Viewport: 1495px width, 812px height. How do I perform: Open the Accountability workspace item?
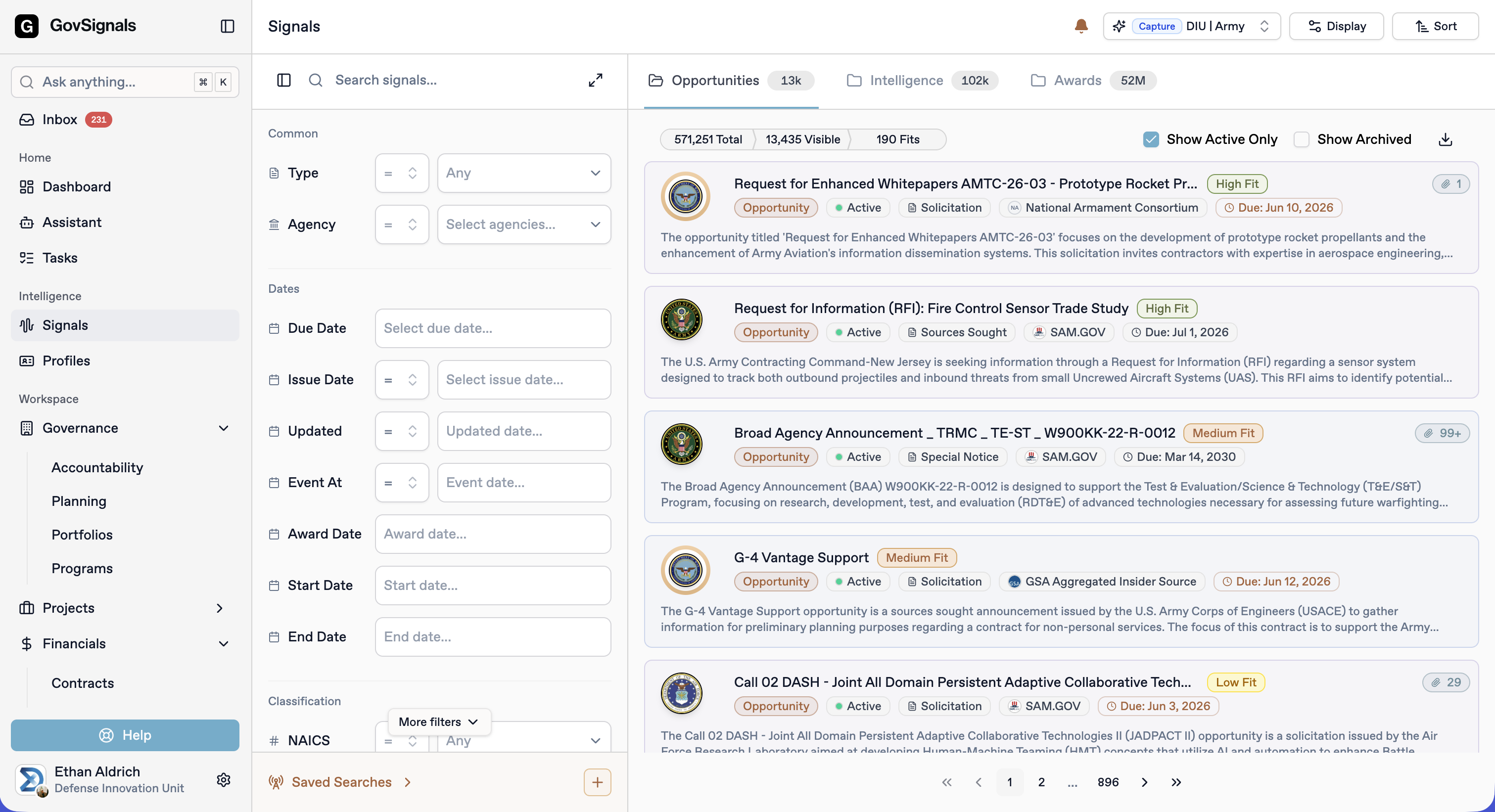point(97,467)
